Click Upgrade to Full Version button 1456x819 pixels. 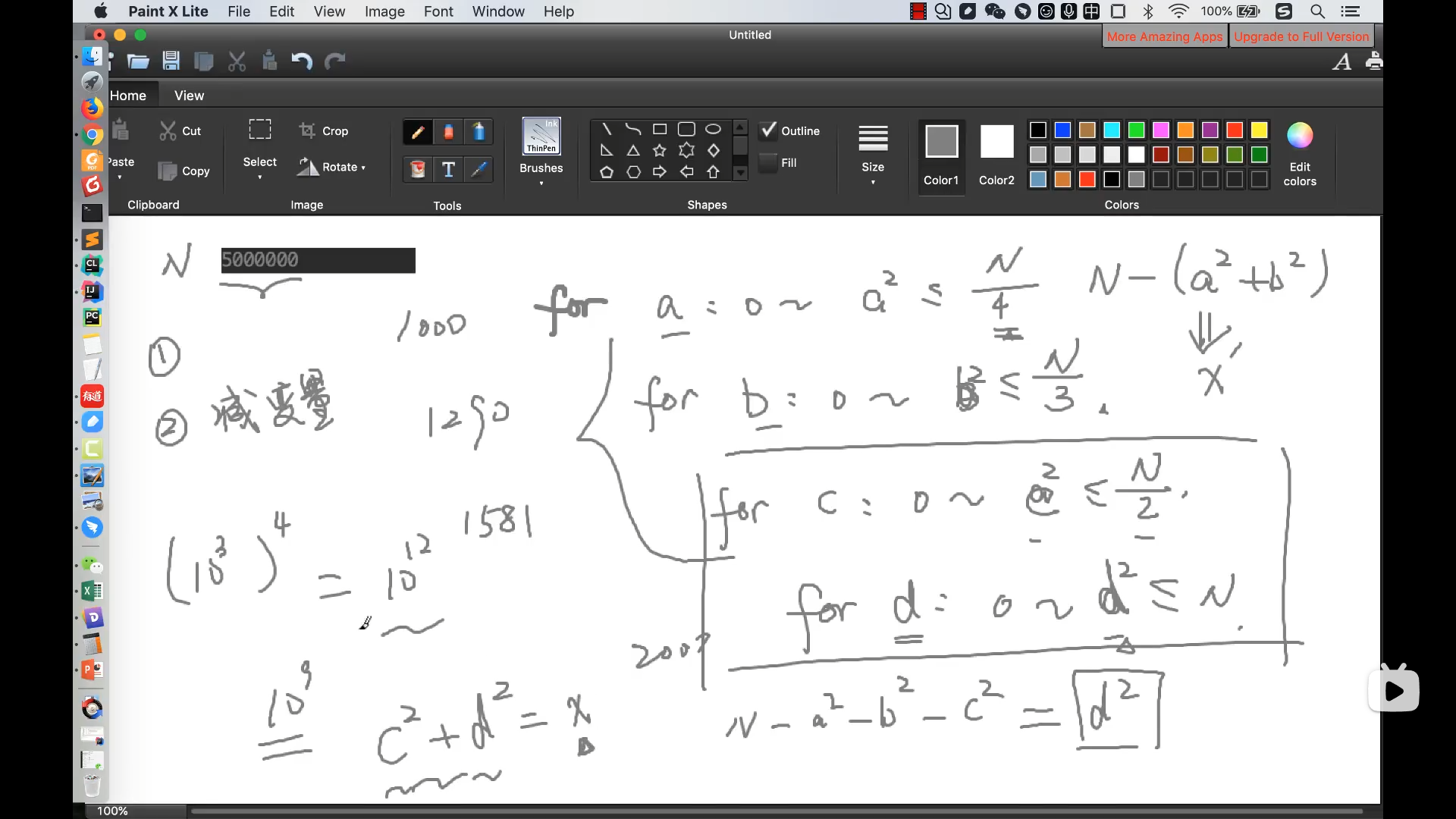[1301, 36]
